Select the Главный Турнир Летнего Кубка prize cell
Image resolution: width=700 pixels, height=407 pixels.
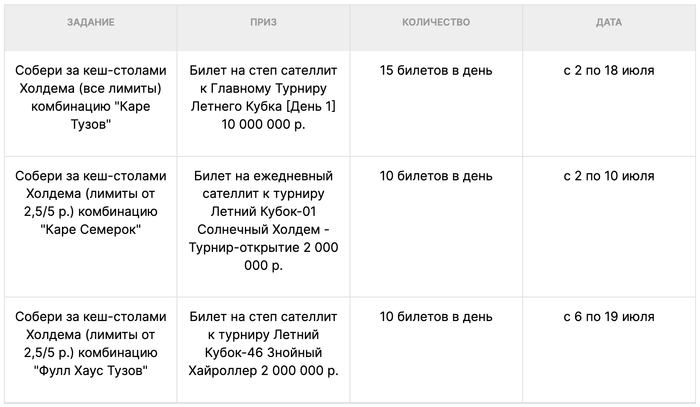[x=264, y=98]
